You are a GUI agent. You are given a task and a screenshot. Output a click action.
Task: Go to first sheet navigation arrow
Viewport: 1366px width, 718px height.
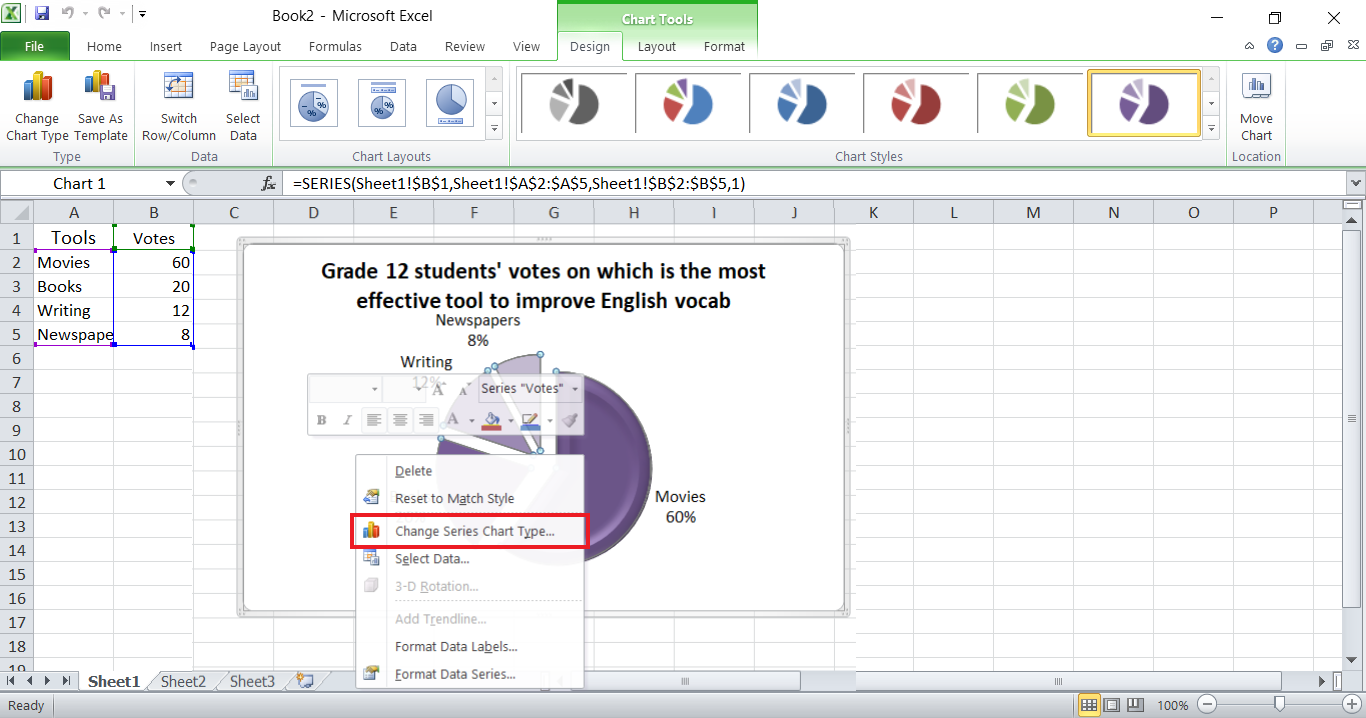[x=12, y=681]
